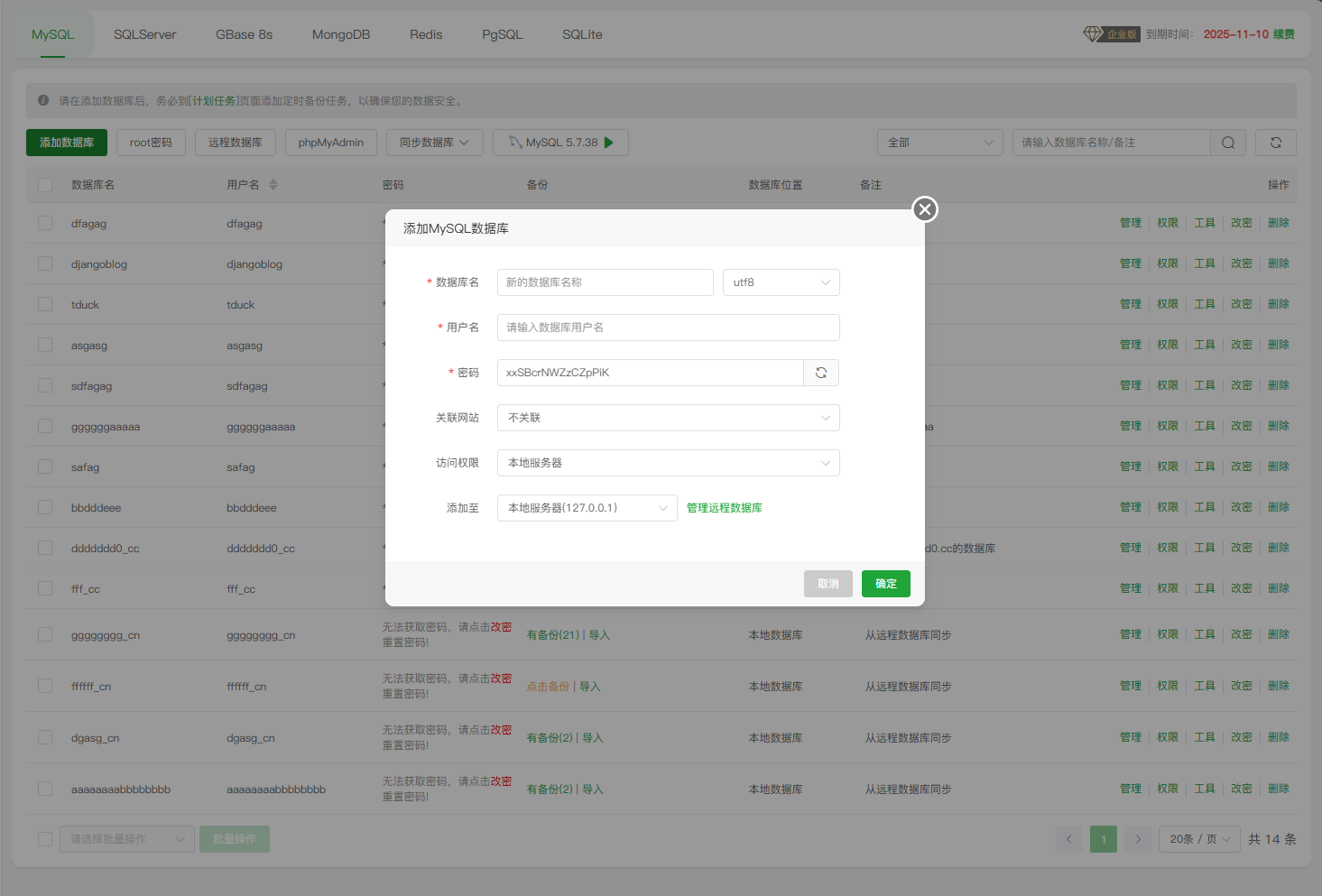This screenshot has width=1322, height=896.
Task: Click the enterprise edition diamond icon
Action: coord(1092,34)
